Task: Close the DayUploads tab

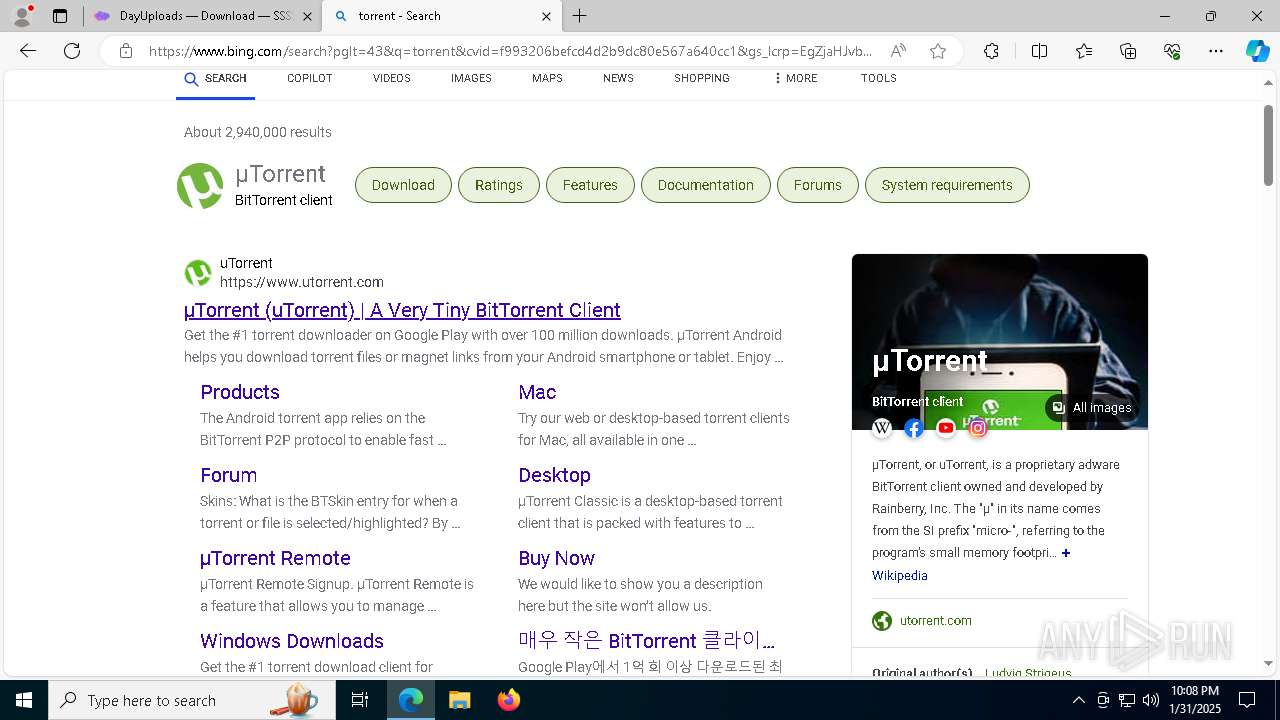Action: 307,16
